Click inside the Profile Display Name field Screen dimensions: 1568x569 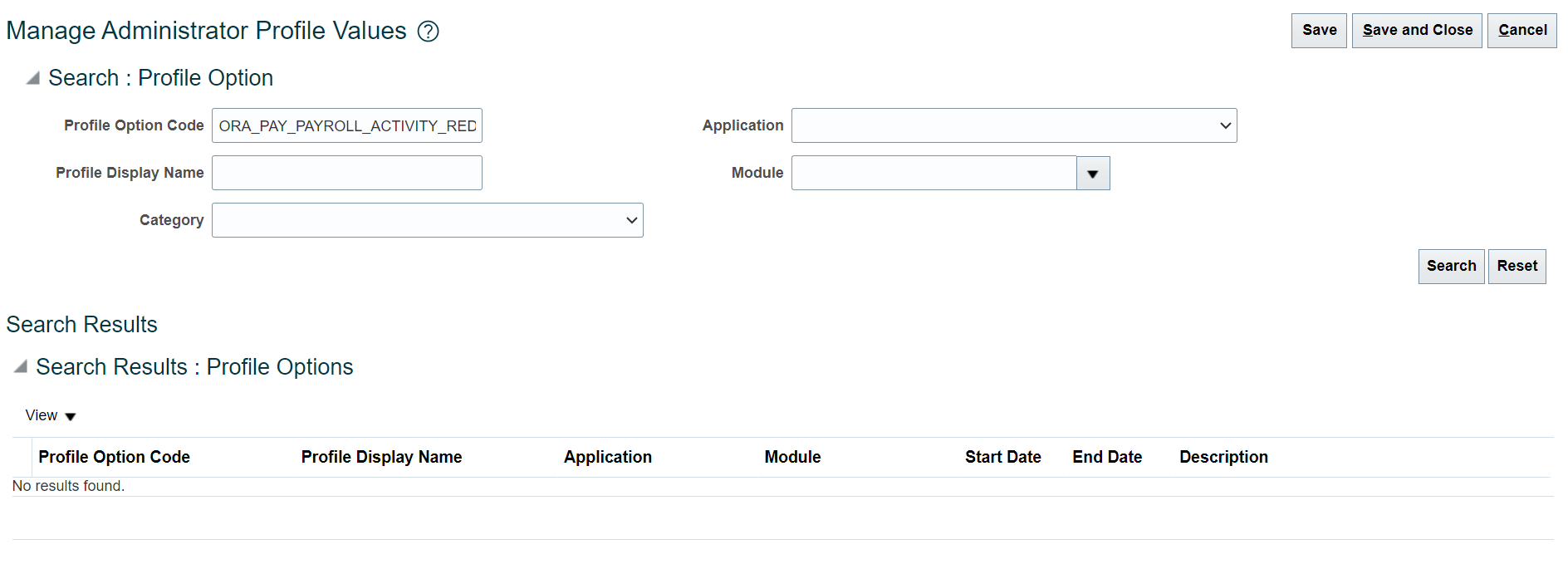pos(346,172)
